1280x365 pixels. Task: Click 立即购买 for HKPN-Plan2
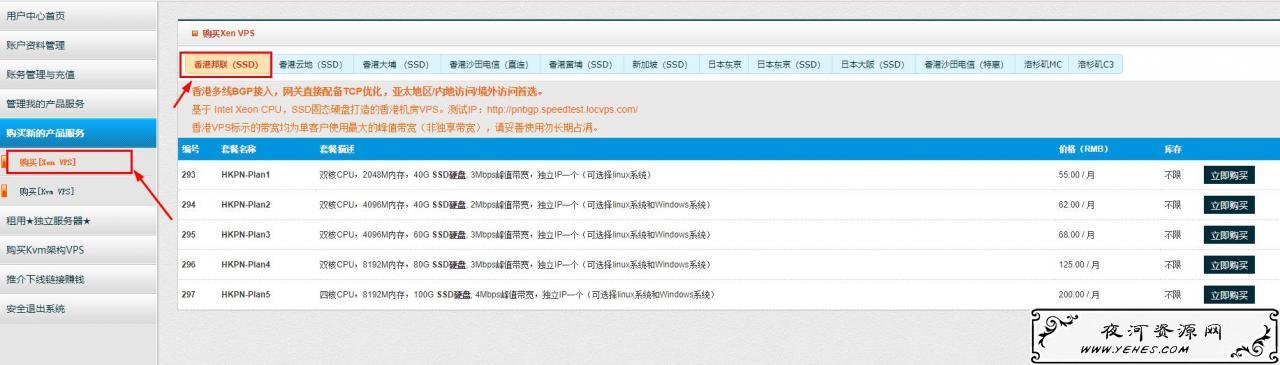(x=1229, y=205)
